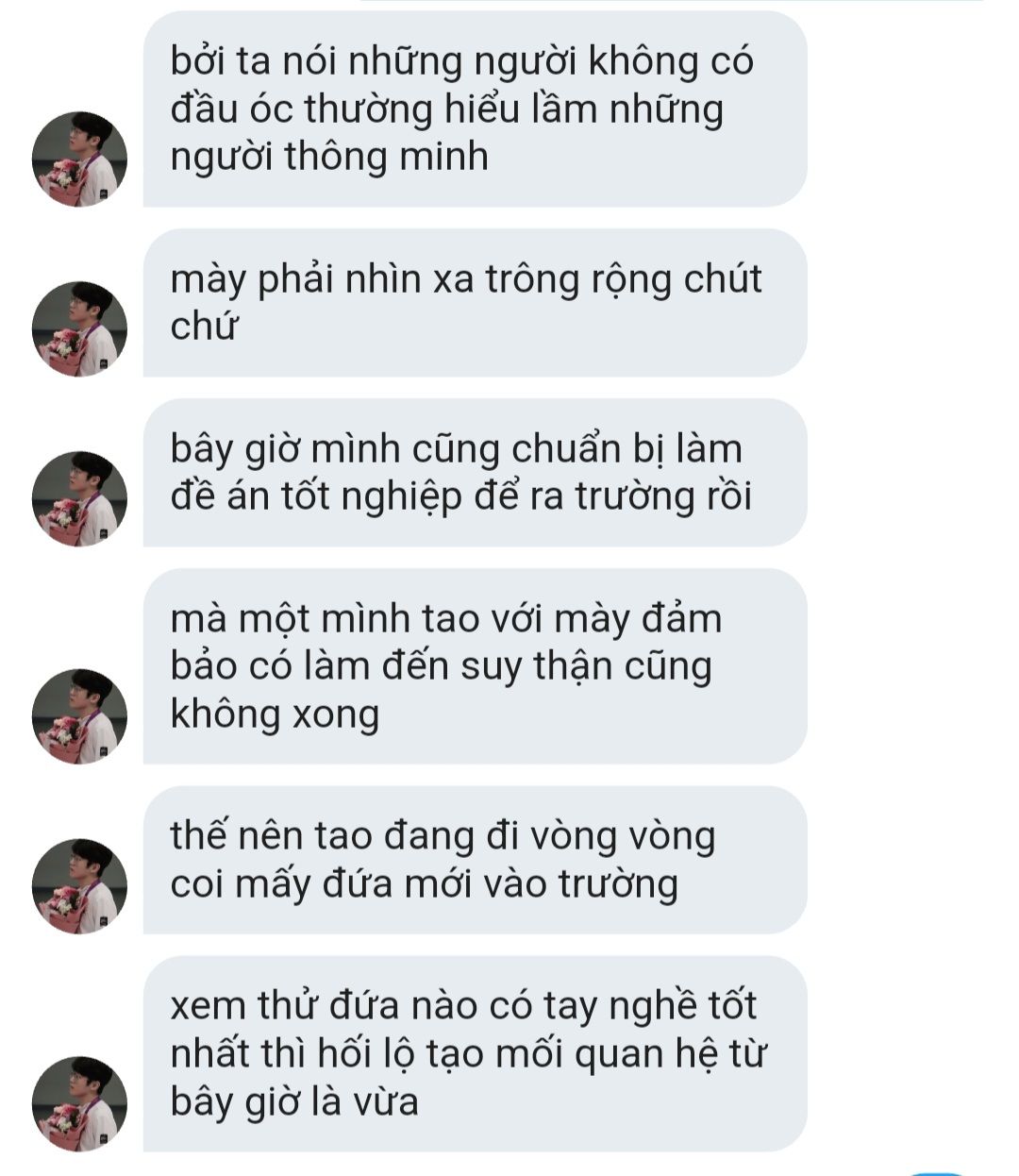Click the text 'không xong' line

[275, 714]
